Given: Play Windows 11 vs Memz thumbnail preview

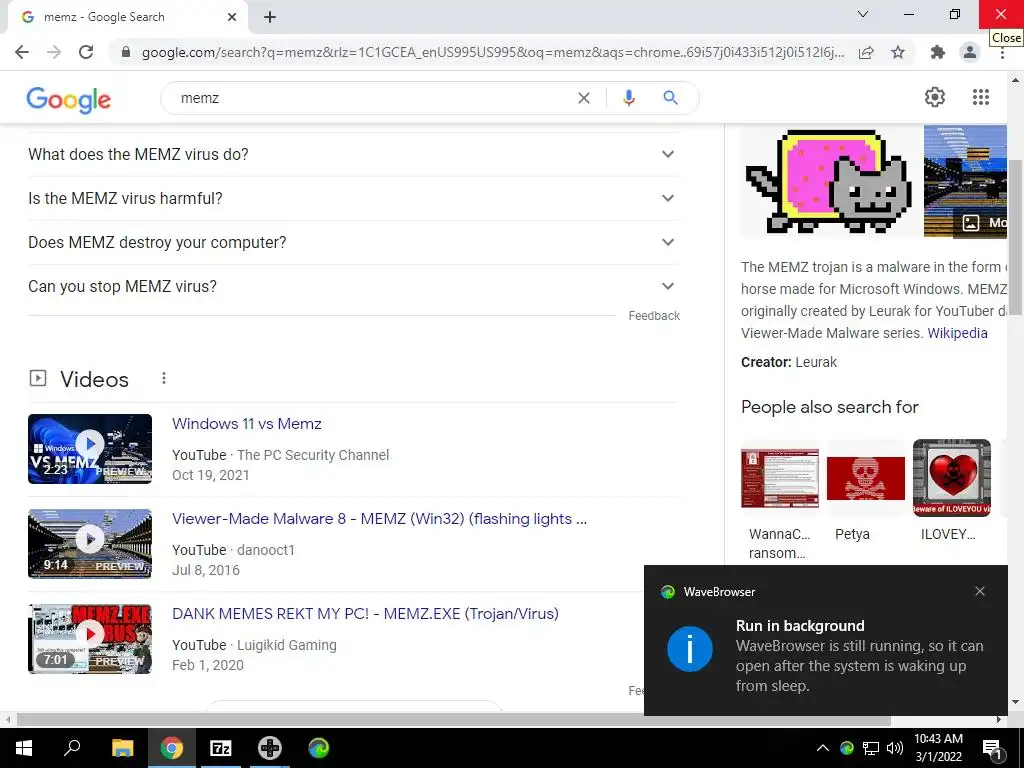Looking at the screenshot, I should tap(90, 449).
